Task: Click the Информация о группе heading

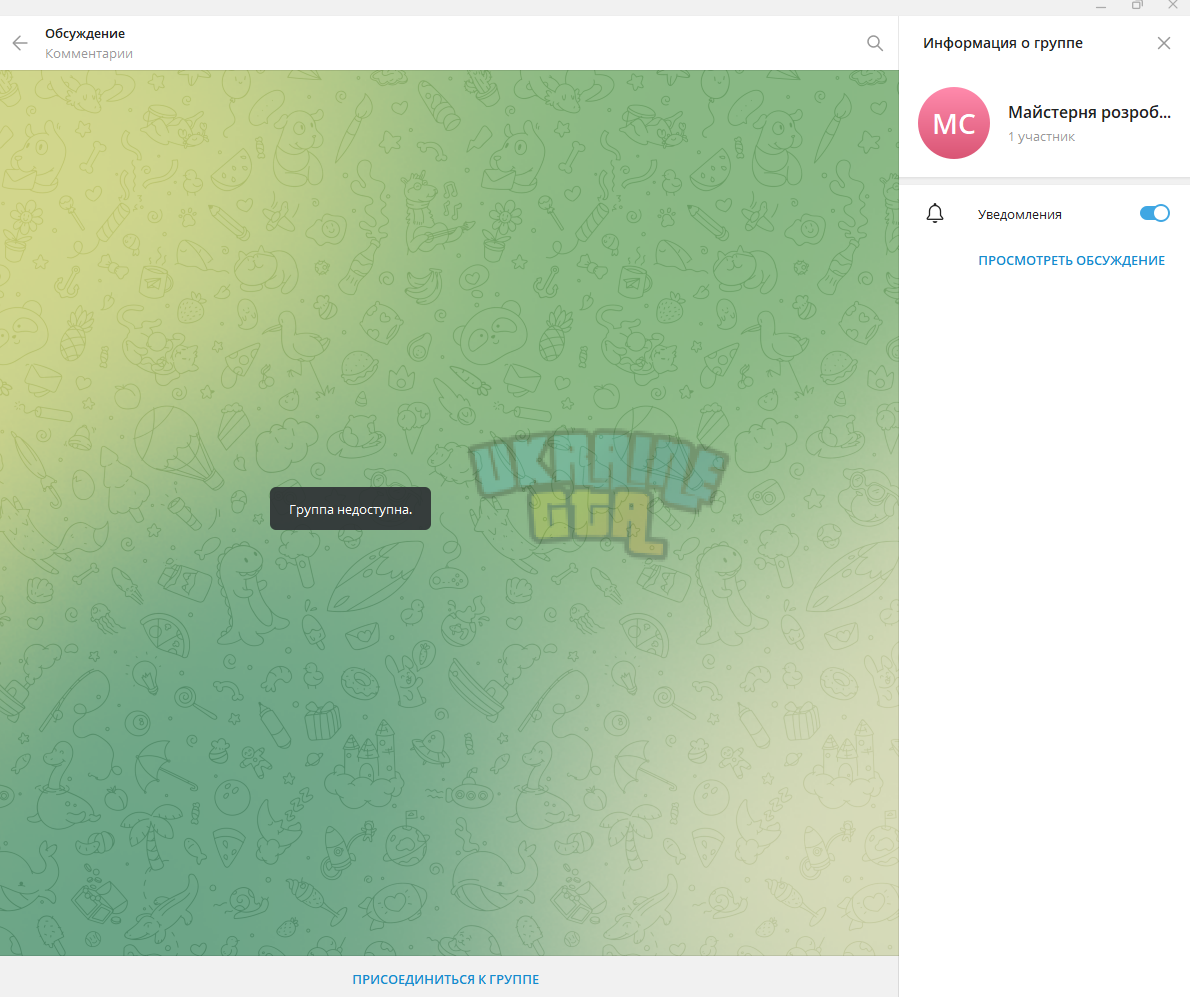Action: 1003,43
